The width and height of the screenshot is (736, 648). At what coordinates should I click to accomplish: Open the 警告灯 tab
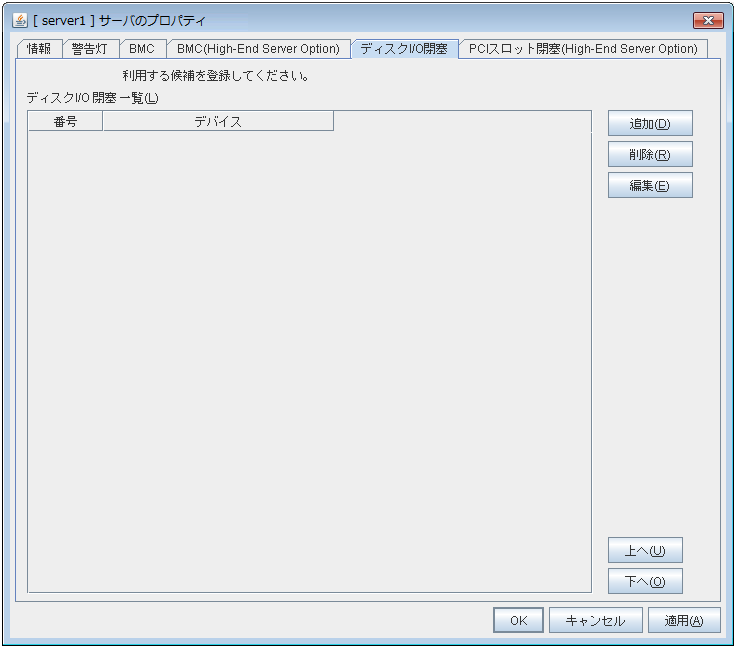[x=90, y=49]
